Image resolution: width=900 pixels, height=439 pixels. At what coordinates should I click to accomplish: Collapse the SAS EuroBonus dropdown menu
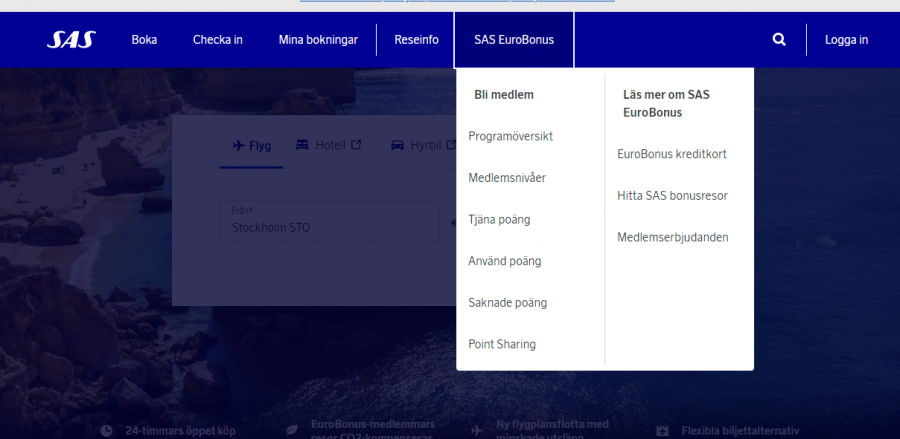(513, 40)
